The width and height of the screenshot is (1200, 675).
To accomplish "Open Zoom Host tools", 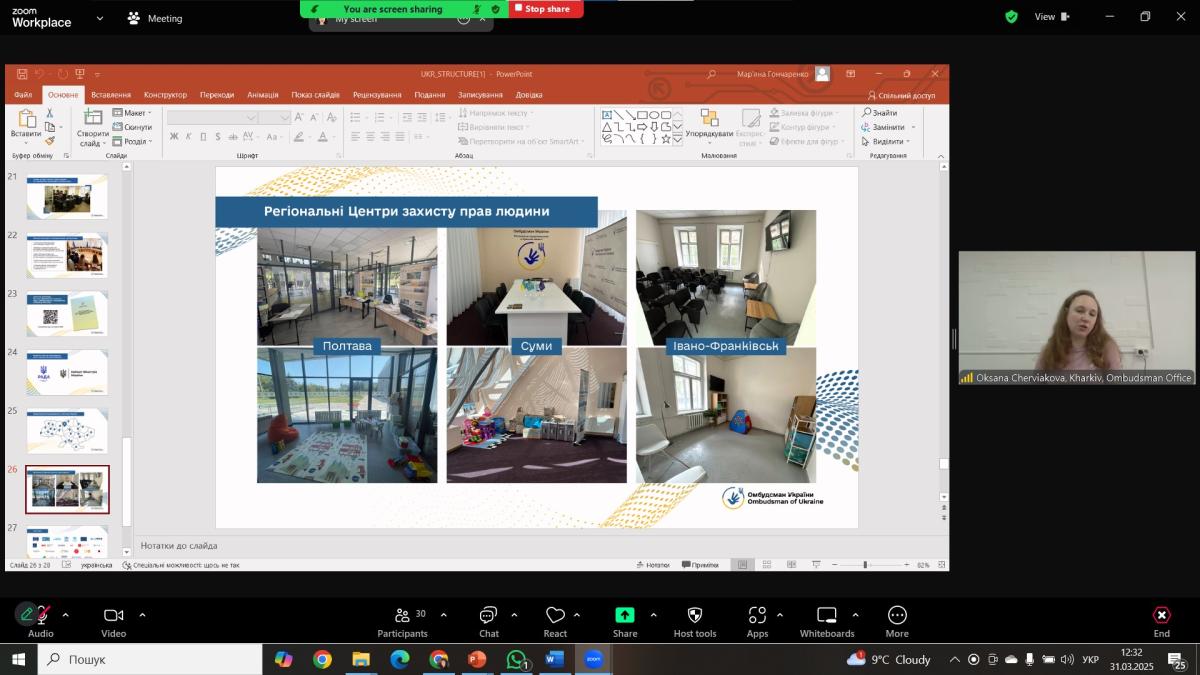I will click(695, 620).
